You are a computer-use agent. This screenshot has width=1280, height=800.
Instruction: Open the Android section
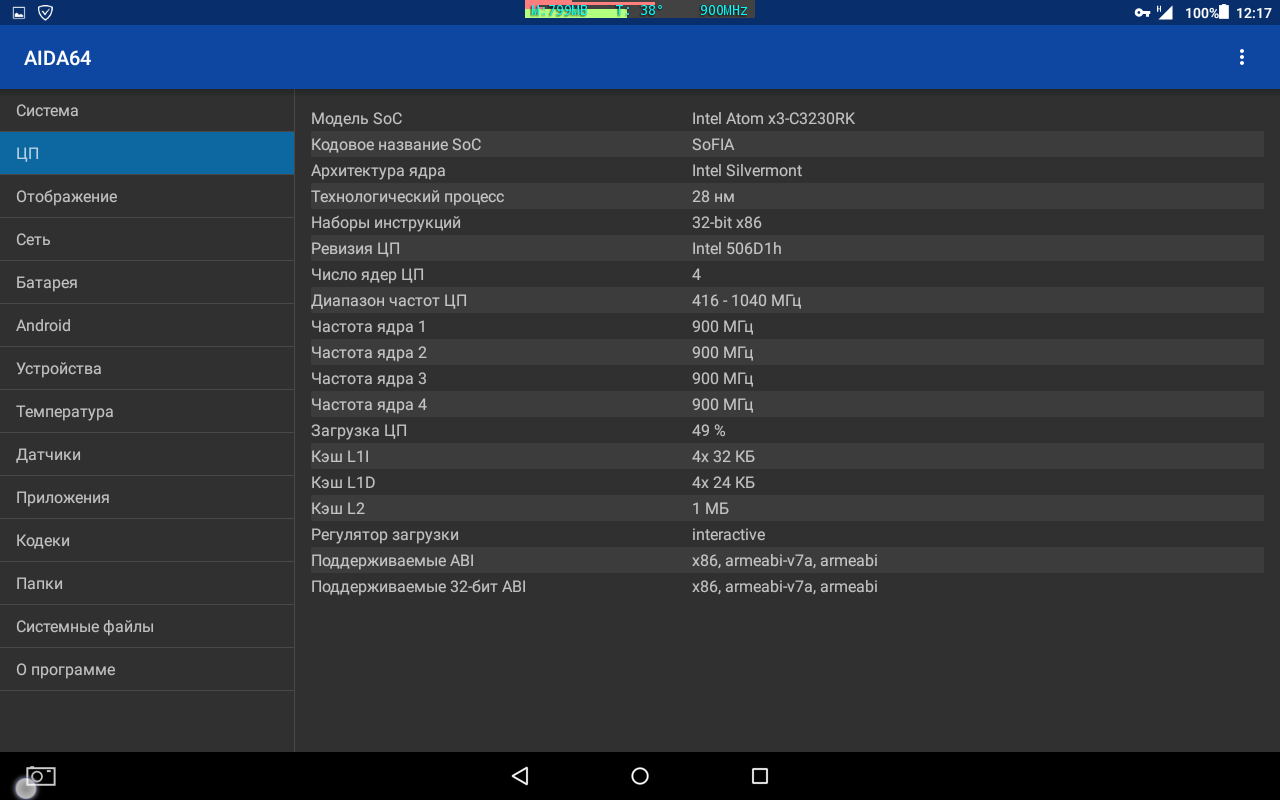[147, 326]
